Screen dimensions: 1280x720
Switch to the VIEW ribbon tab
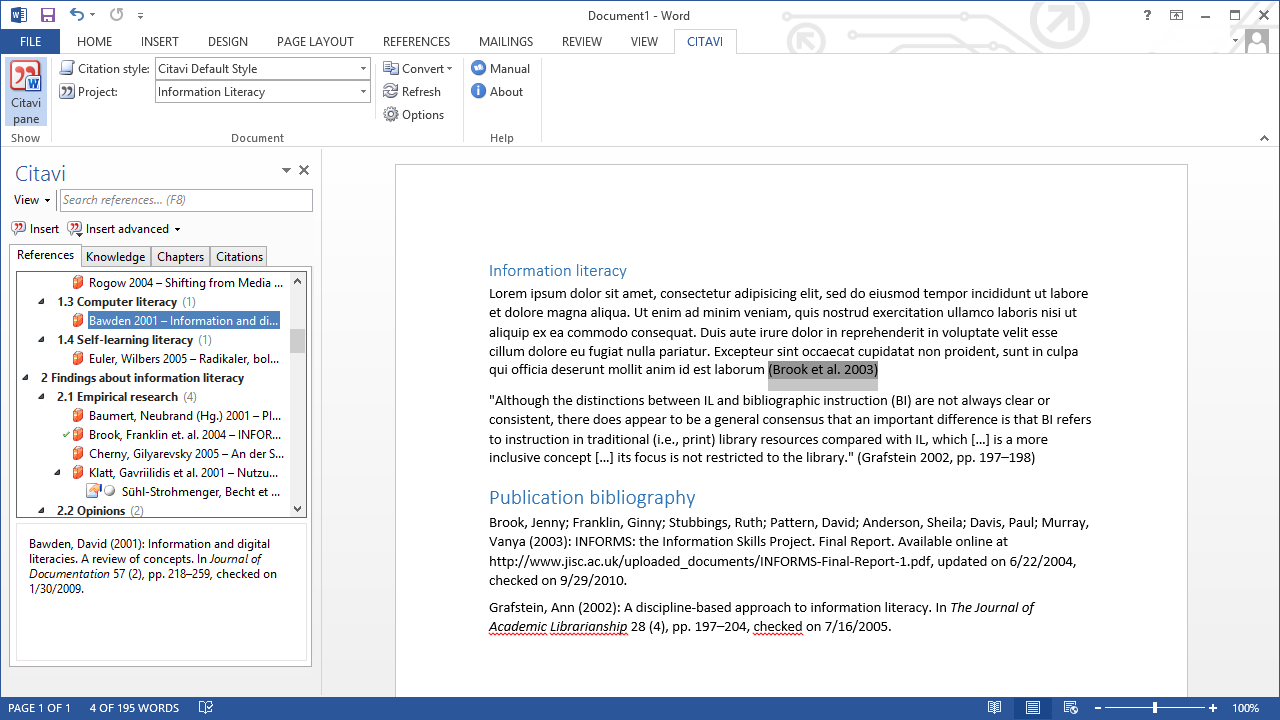644,41
